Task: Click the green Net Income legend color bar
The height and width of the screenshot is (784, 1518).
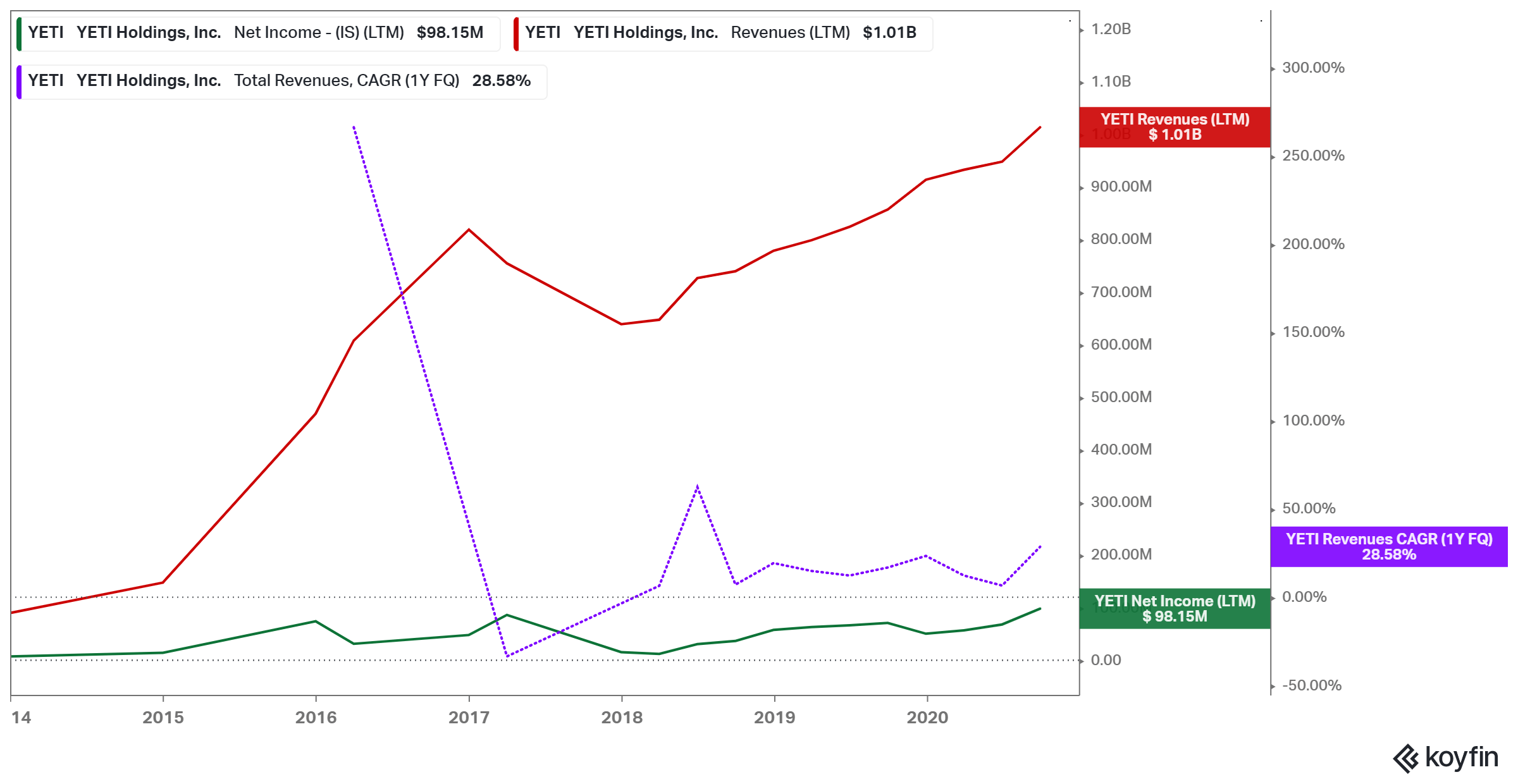Action: click(19, 34)
